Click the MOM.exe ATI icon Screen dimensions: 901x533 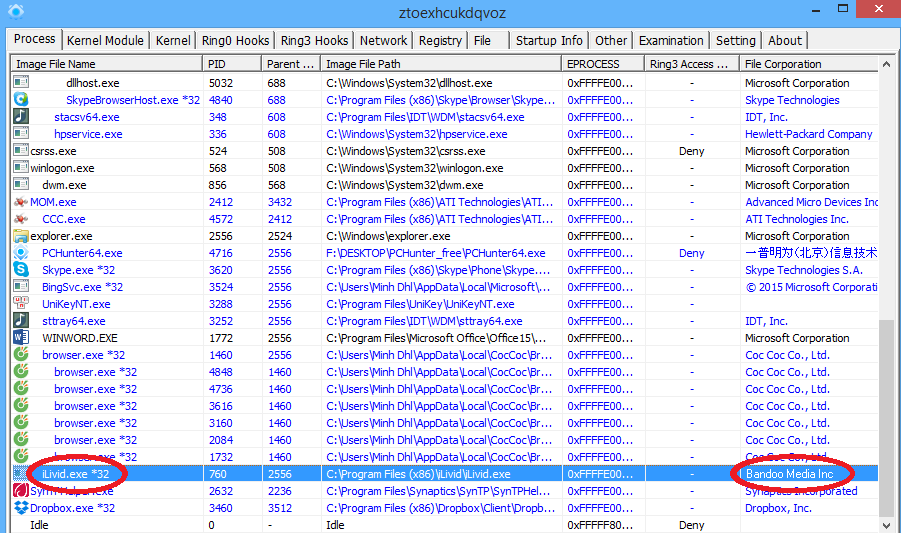point(21,202)
